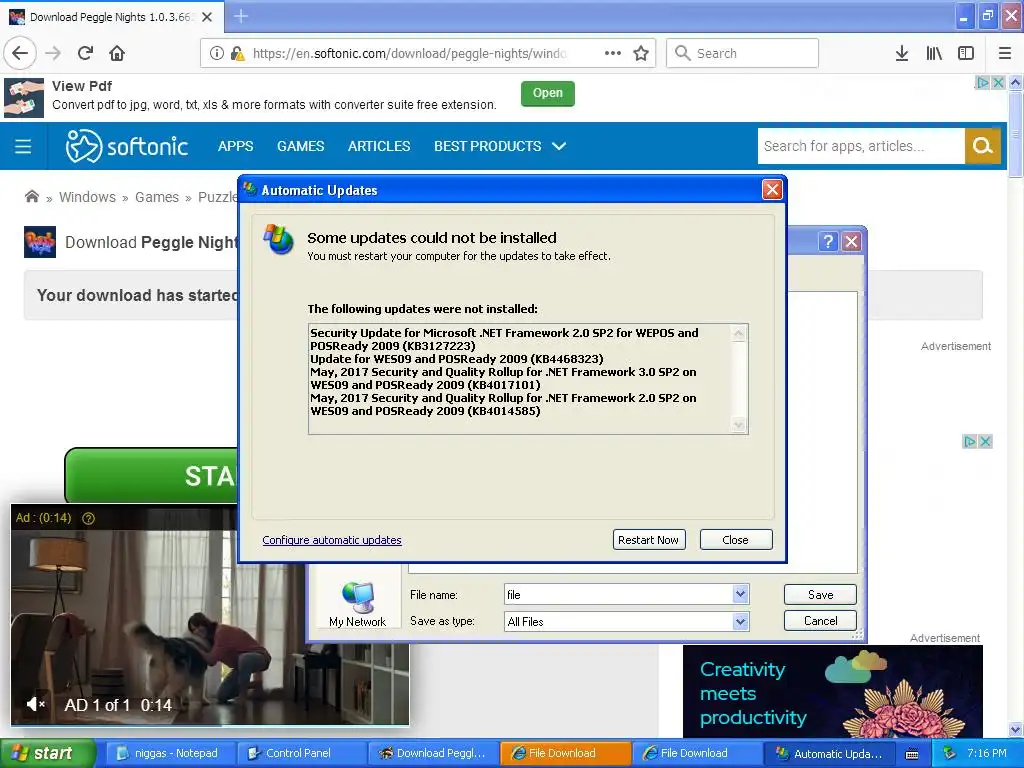Click the Softonic search field
The image size is (1024, 768).
pos(861,146)
